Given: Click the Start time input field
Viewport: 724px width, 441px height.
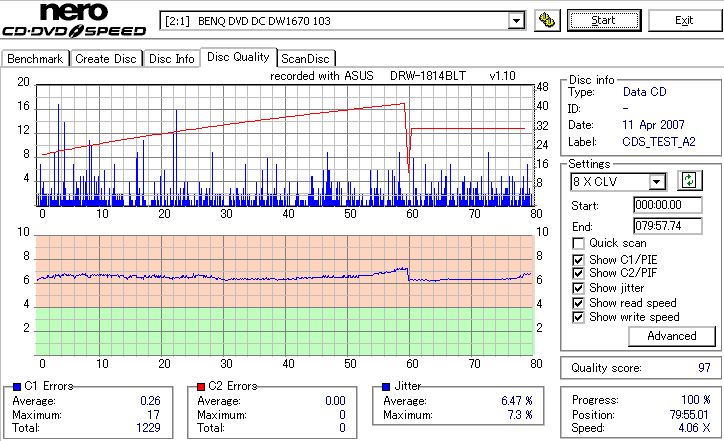Looking at the screenshot, I should coord(668,205).
